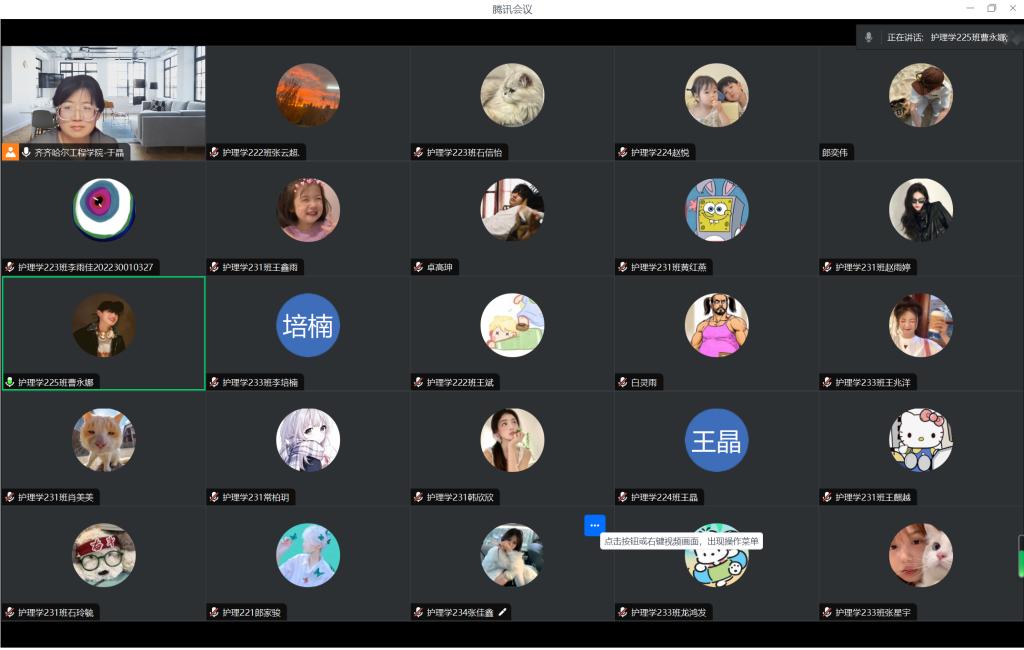Click the muted mic icon next to 卓高坤

[418, 267]
